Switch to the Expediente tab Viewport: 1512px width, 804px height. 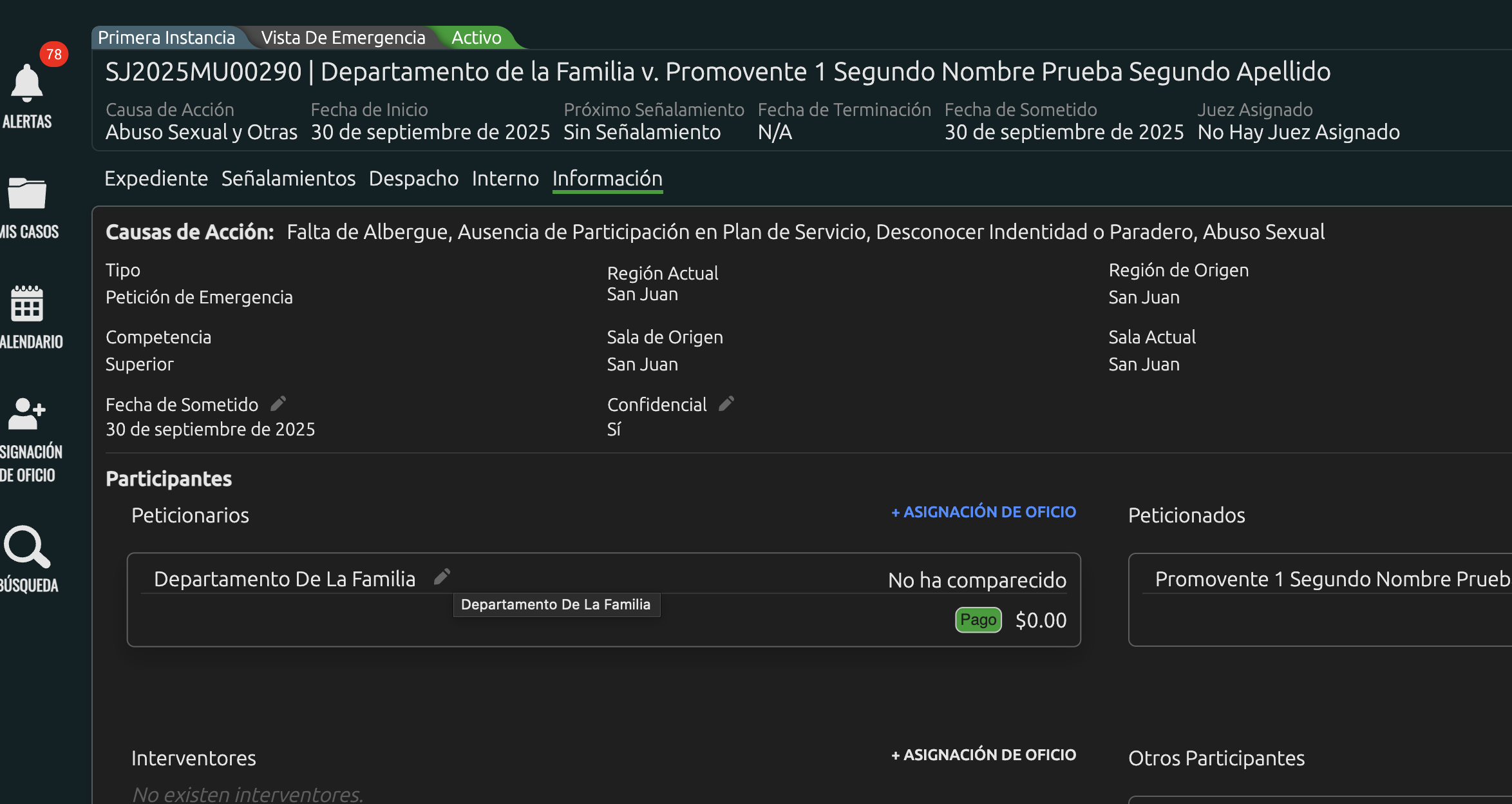pyautogui.click(x=156, y=178)
